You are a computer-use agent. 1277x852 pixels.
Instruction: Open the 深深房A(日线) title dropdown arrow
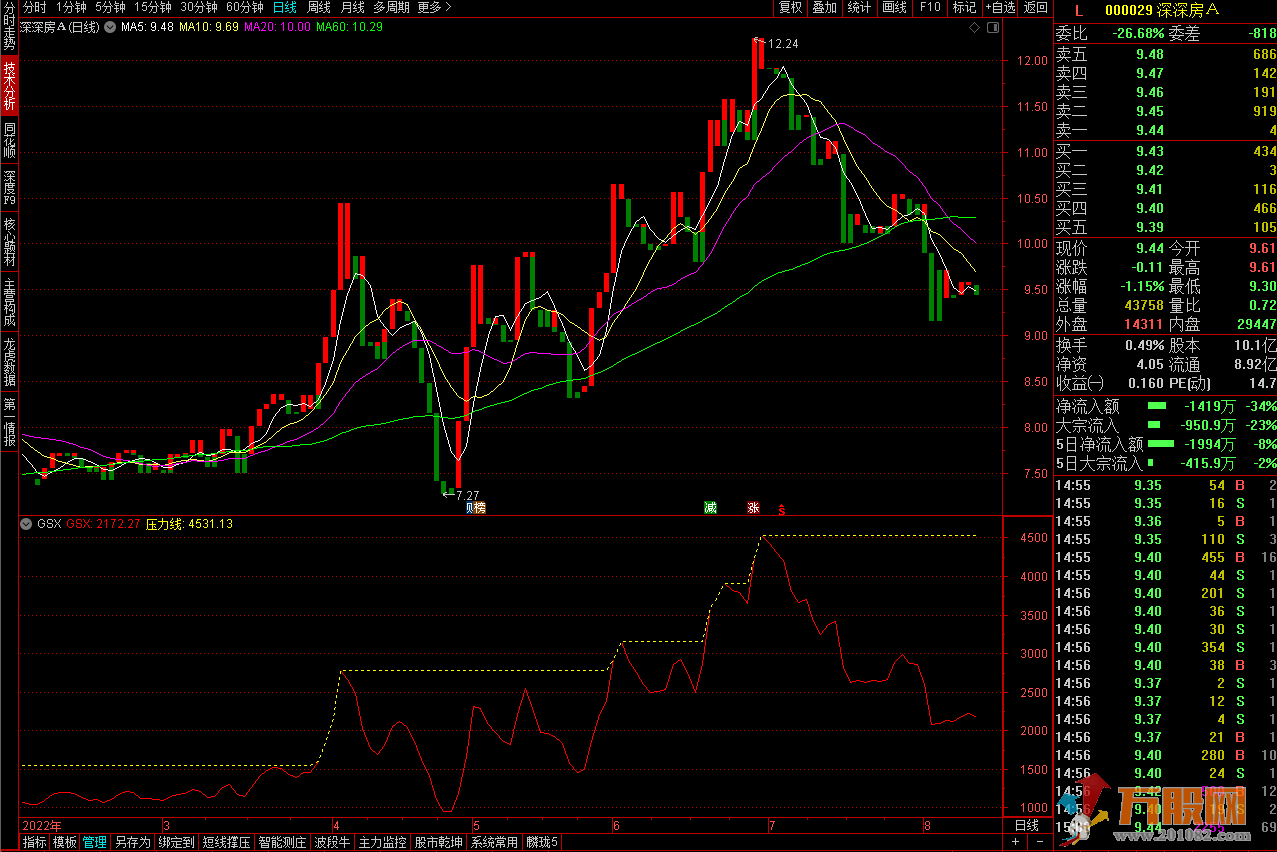click(109, 27)
